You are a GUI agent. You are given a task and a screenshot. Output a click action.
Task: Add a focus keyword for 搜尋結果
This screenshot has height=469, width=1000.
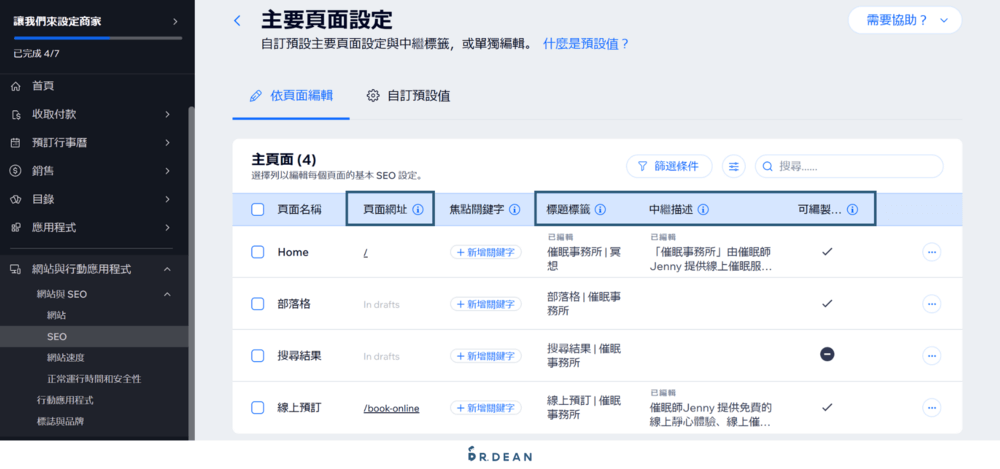click(x=486, y=355)
